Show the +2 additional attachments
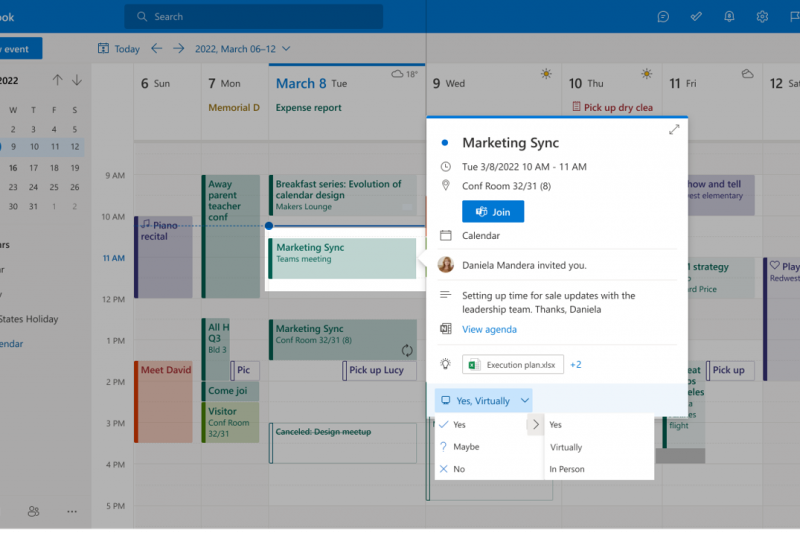This screenshot has width=800, height=533. pyautogui.click(x=576, y=365)
